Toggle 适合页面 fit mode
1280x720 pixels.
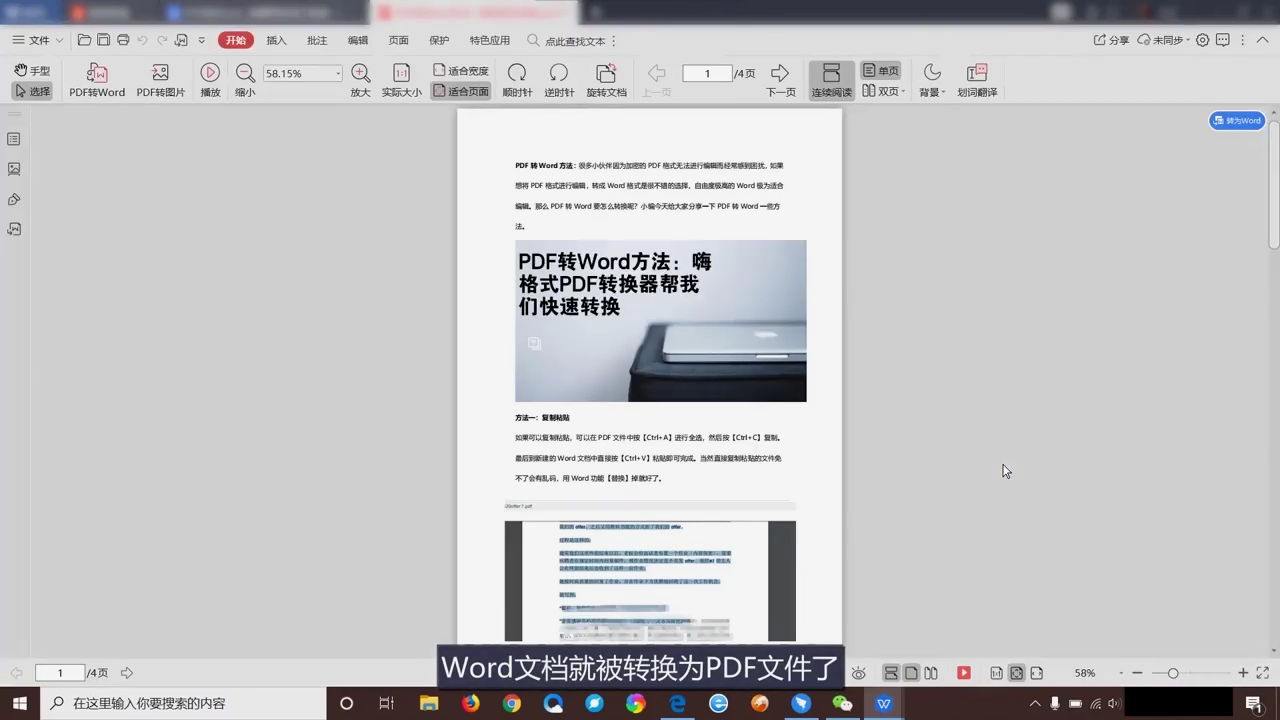(460, 91)
